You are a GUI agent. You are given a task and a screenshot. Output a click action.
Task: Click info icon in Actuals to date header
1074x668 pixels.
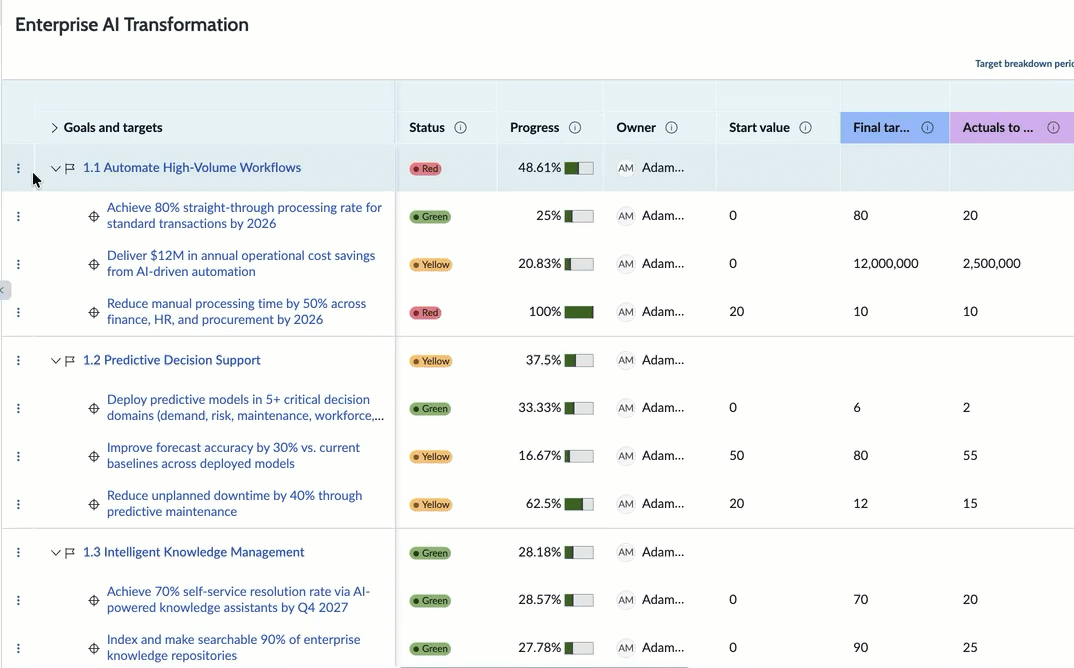[1053, 127]
